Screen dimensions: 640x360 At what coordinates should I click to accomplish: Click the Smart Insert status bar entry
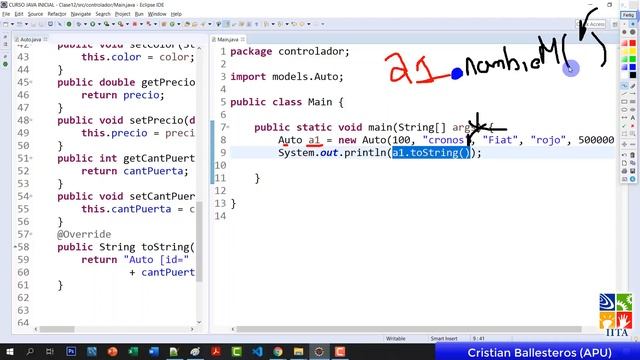(444, 338)
